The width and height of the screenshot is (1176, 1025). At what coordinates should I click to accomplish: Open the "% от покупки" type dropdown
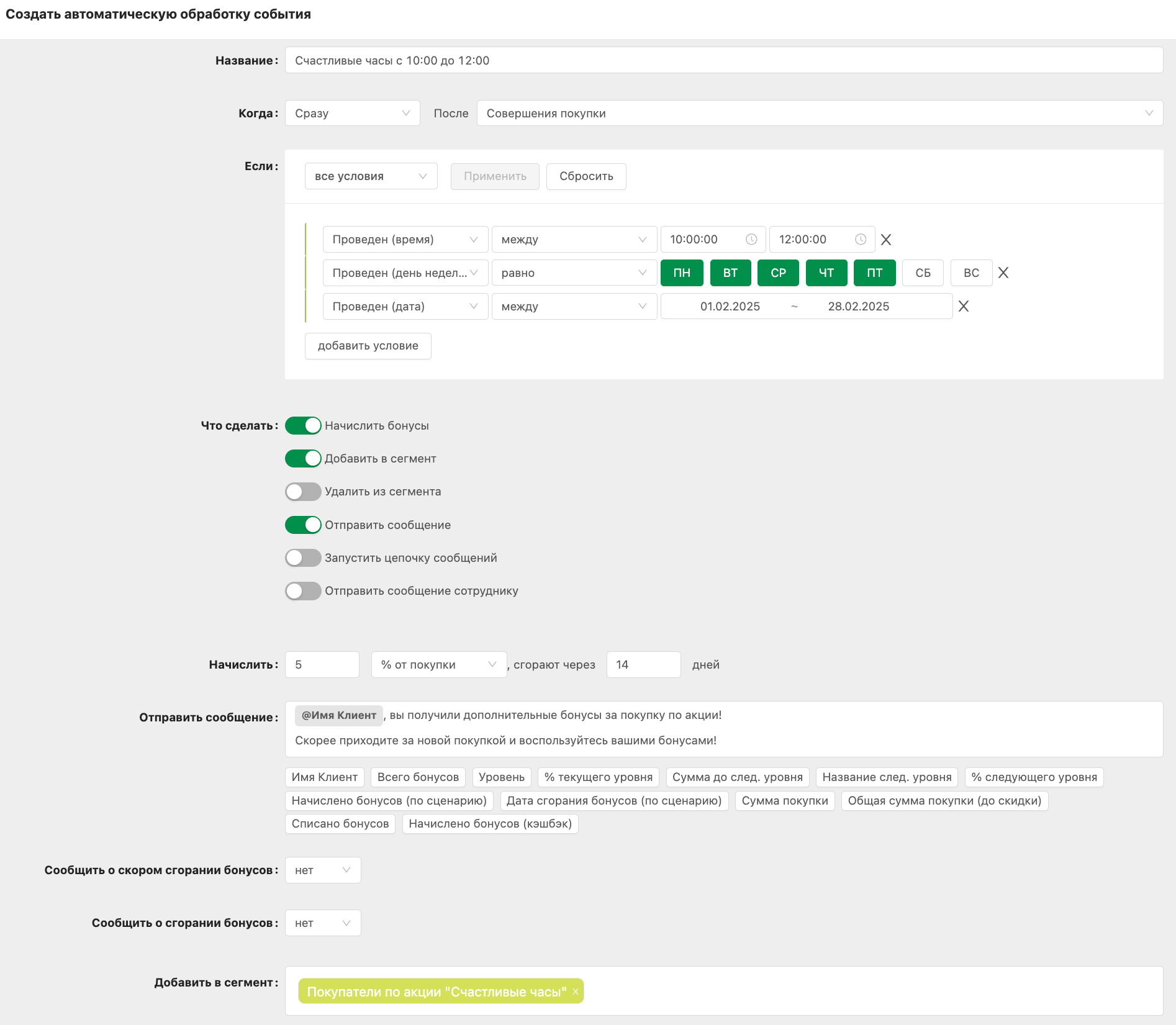pos(438,665)
